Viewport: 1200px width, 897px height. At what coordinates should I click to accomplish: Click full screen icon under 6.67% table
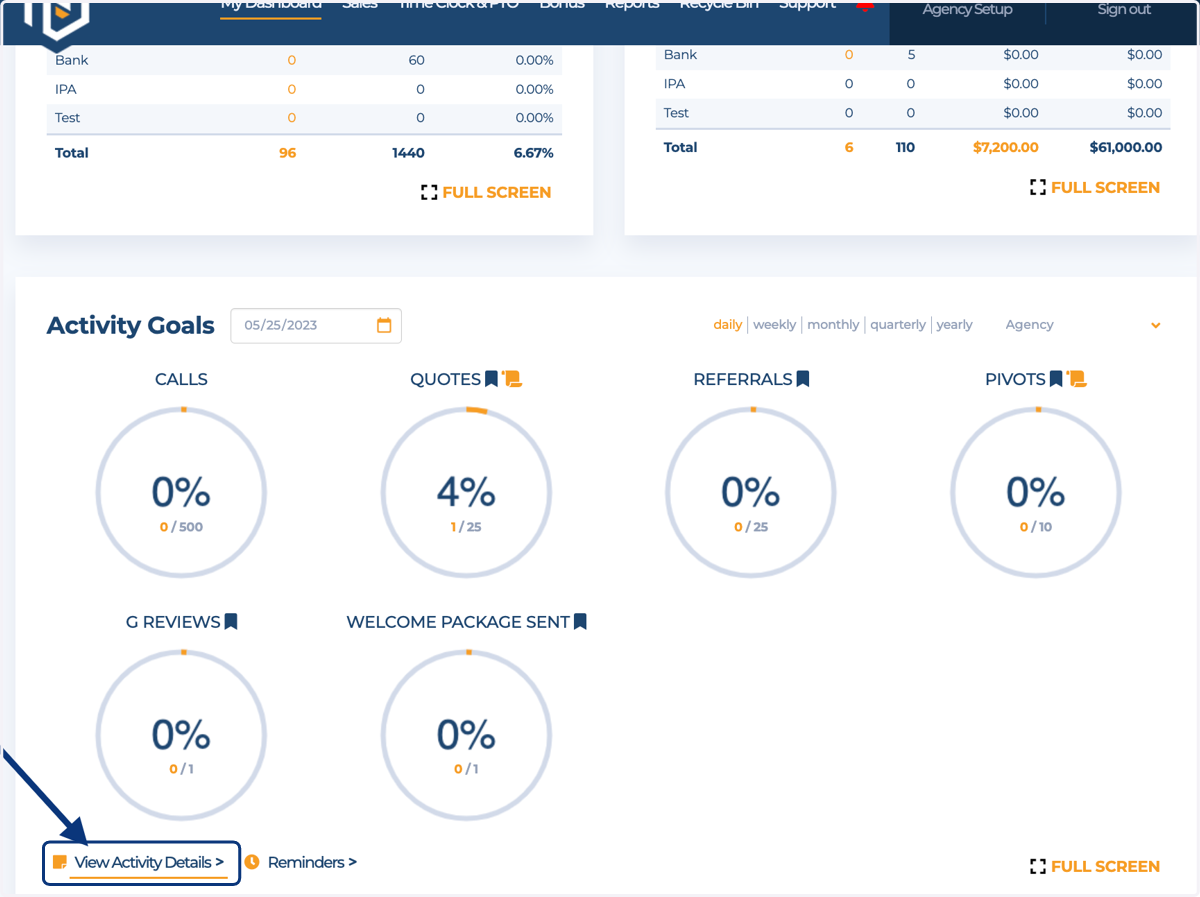pos(429,192)
